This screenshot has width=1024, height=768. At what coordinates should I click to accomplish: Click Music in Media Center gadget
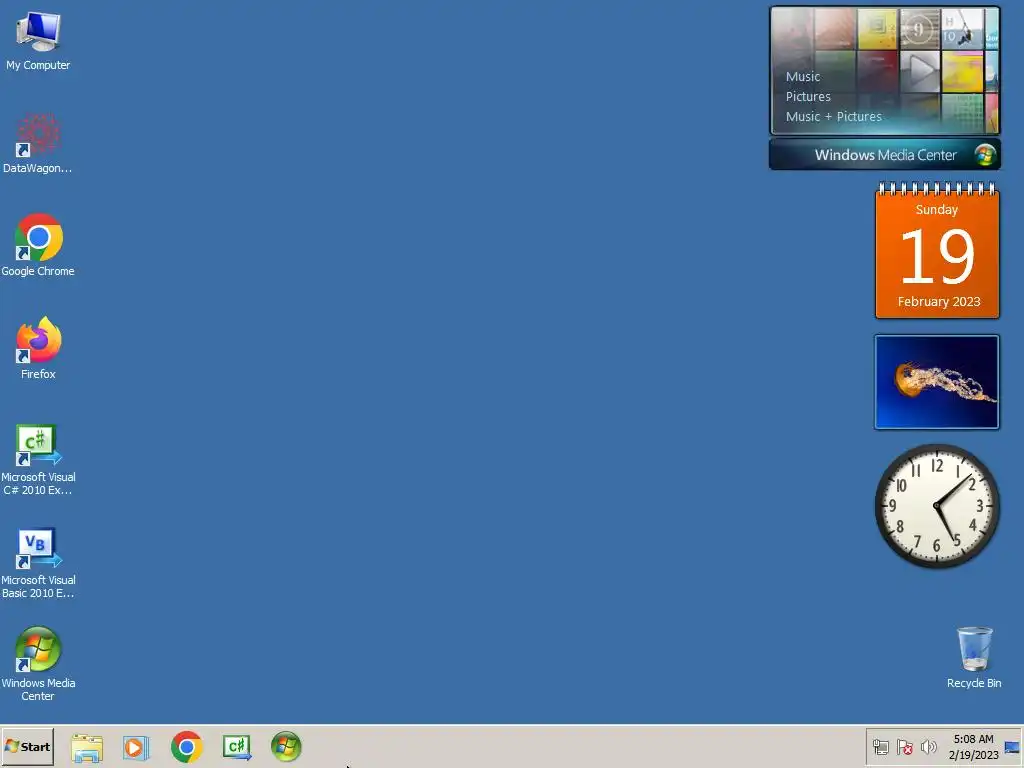803,76
